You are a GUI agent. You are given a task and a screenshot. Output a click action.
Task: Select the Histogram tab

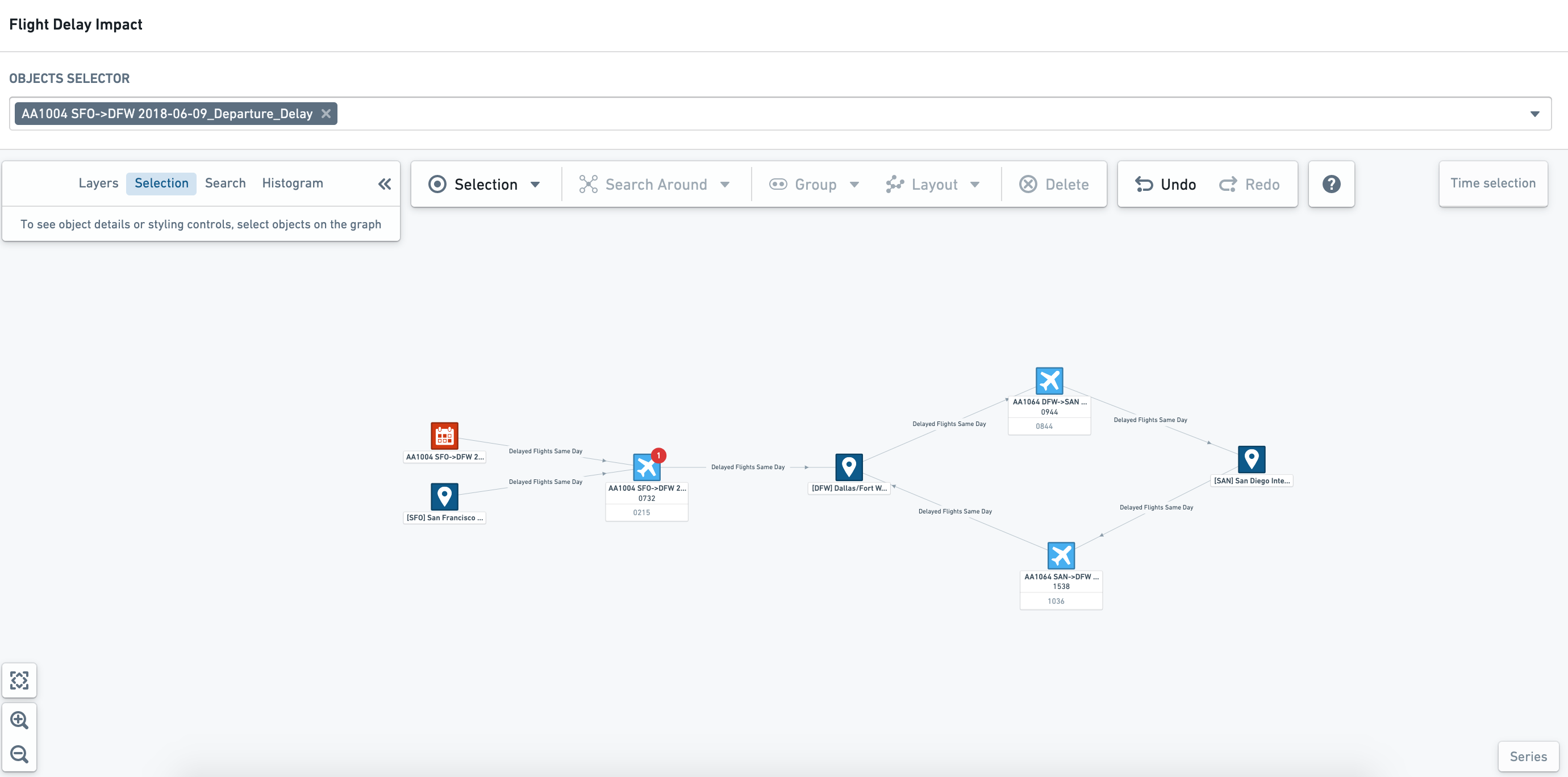(293, 183)
